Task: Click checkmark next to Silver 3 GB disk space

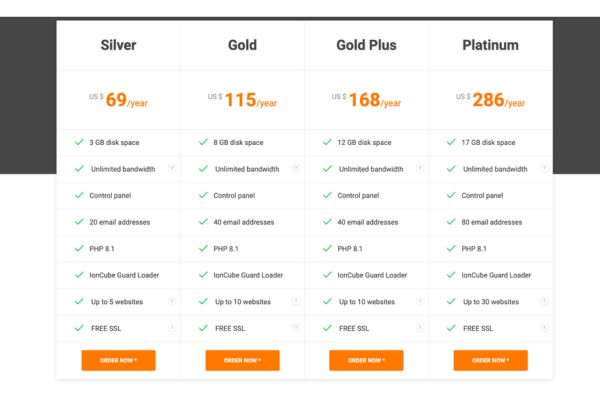Action: click(x=79, y=142)
